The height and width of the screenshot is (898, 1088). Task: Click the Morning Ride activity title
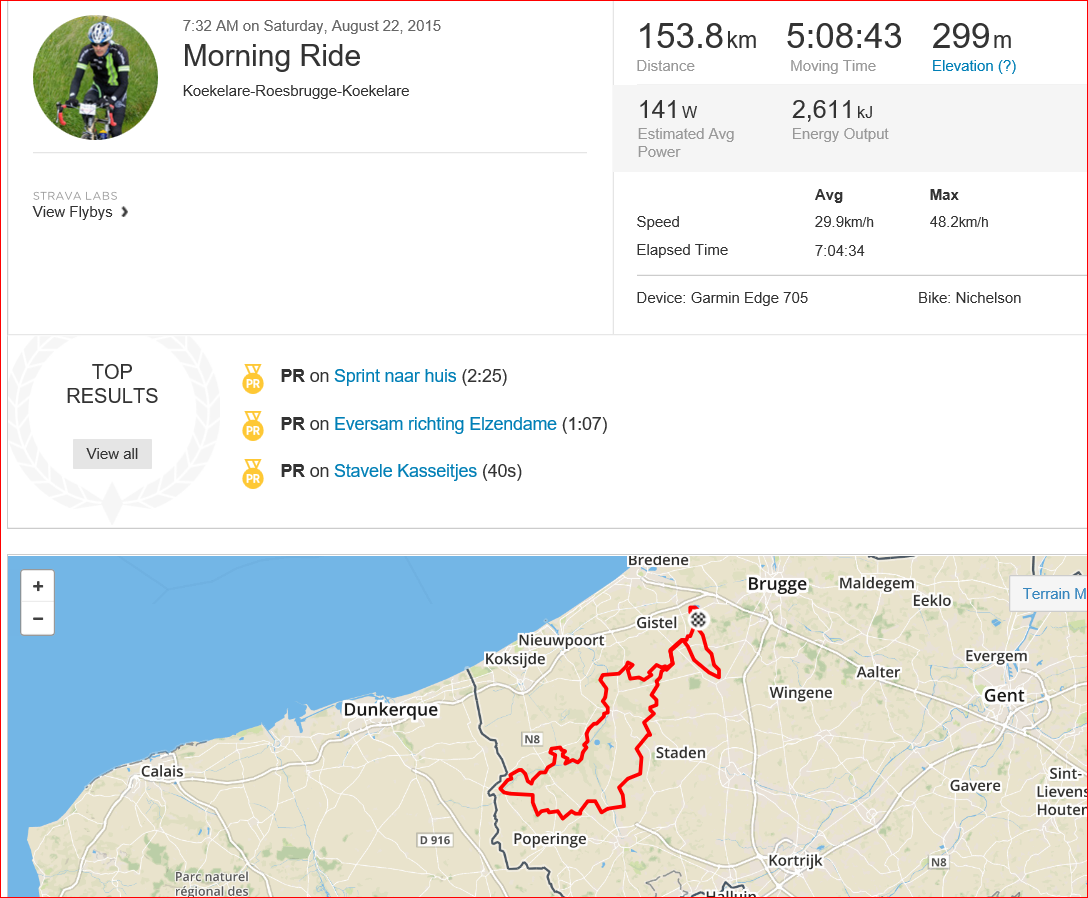click(x=271, y=56)
